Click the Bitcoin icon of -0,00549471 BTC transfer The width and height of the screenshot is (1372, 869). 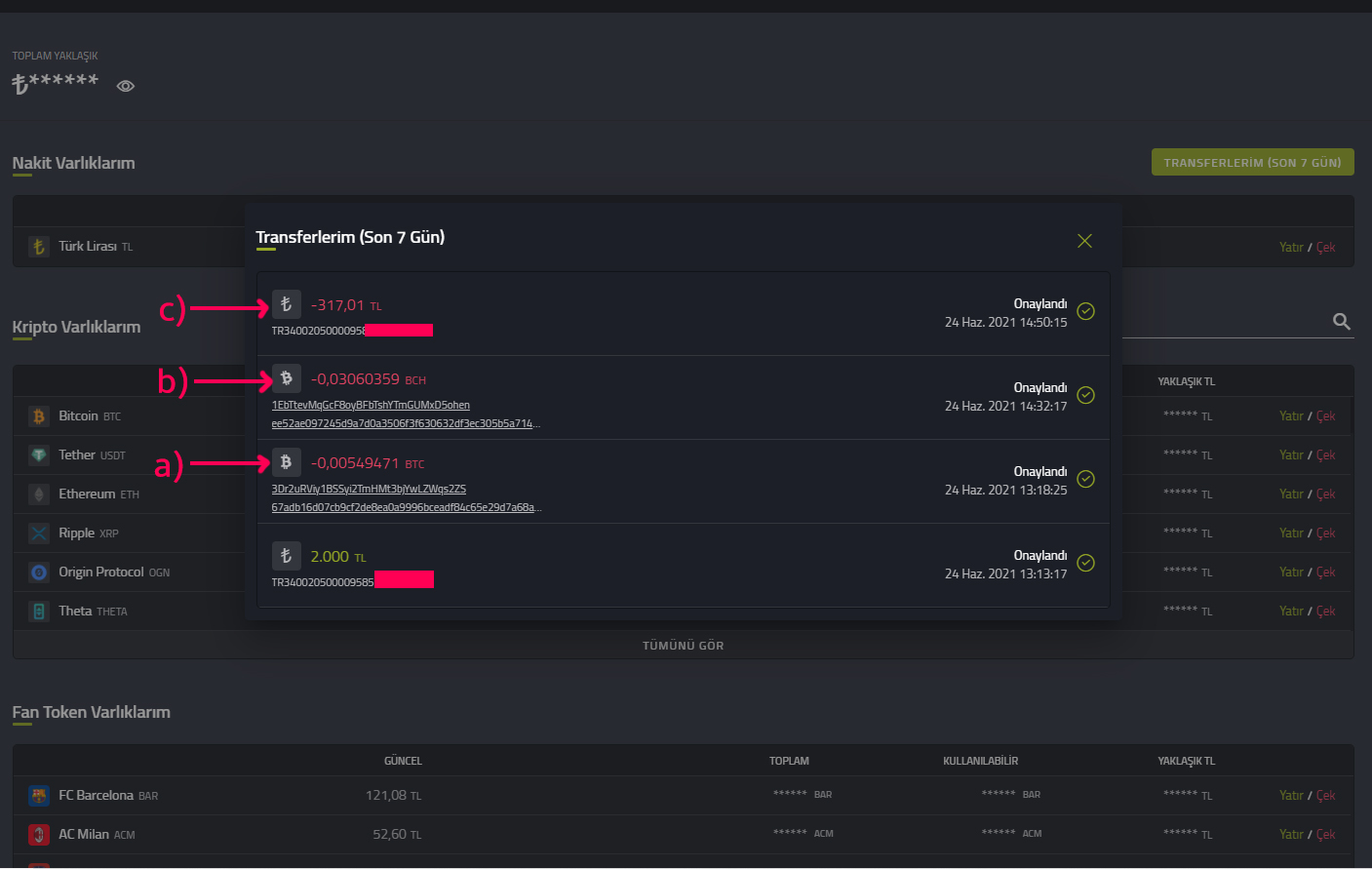coord(286,462)
